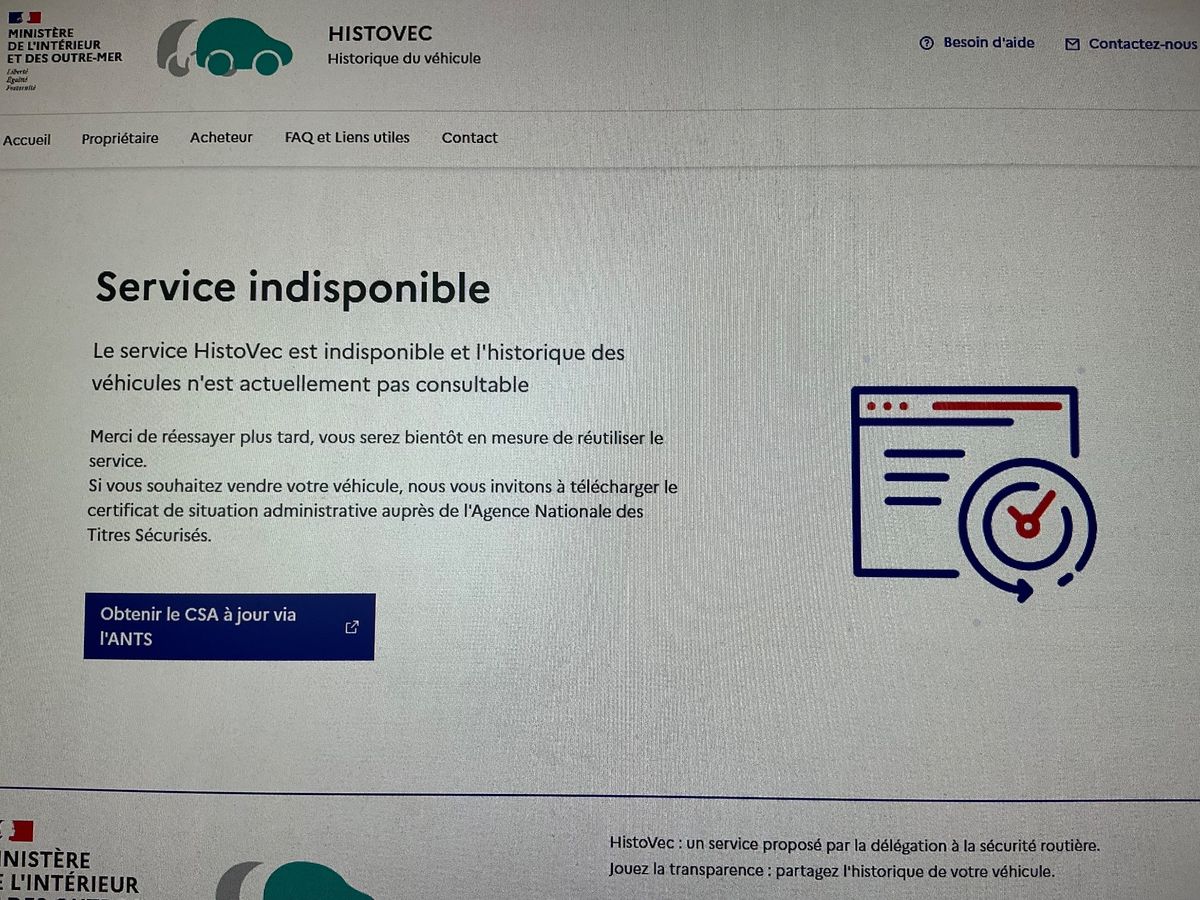Click the footer HistoVec car logo

pyautogui.click(x=295, y=880)
